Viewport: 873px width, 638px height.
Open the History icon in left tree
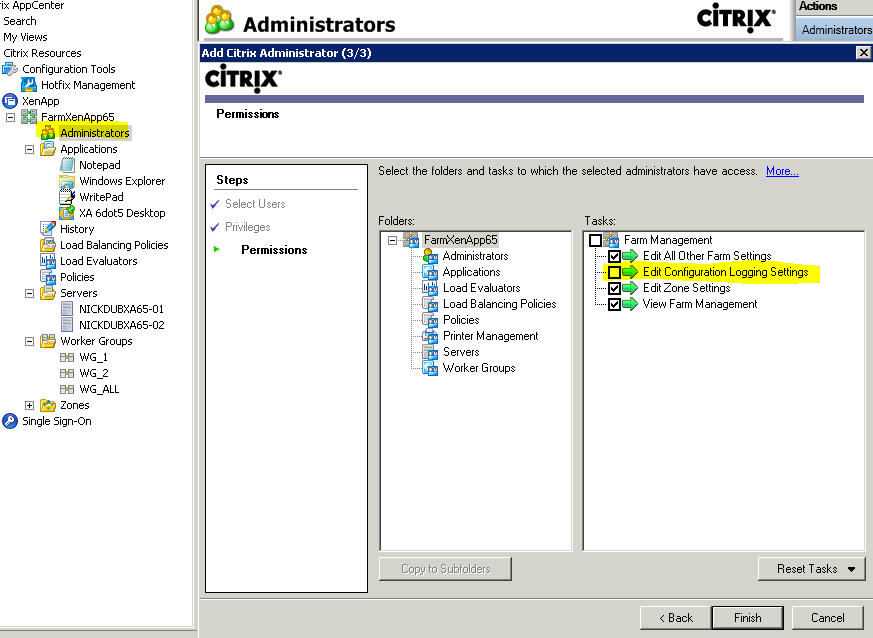(x=48, y=229)
